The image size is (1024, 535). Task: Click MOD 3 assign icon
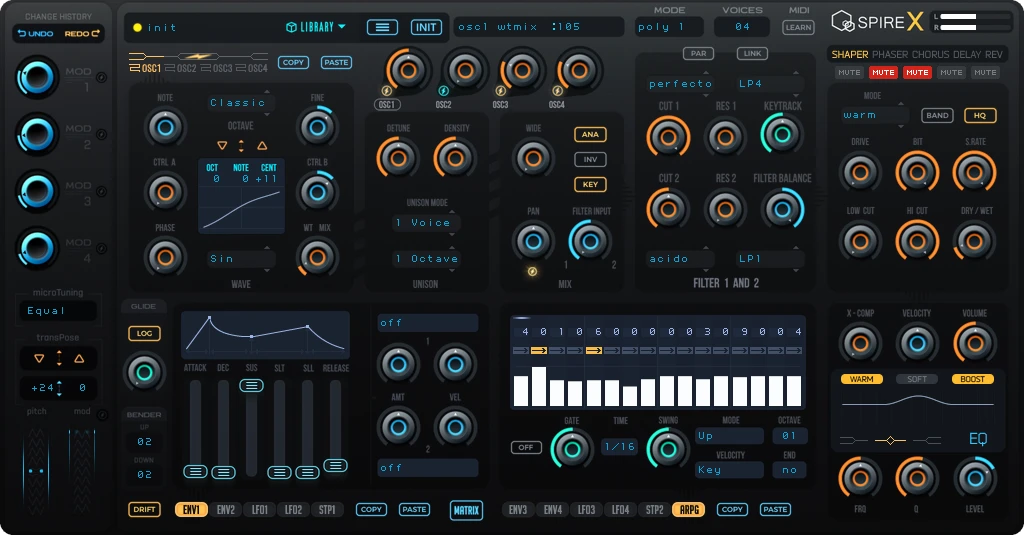point(101,191)
